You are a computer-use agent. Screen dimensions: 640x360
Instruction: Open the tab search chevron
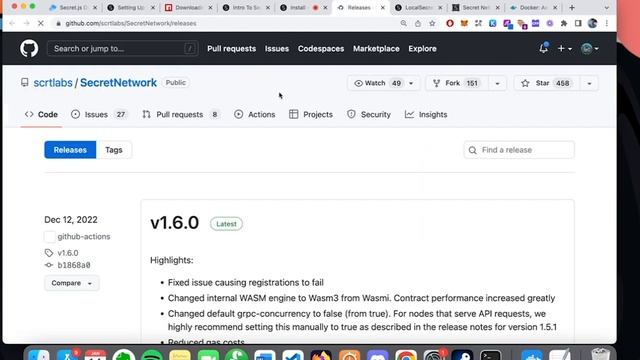(x=607, y=8)
